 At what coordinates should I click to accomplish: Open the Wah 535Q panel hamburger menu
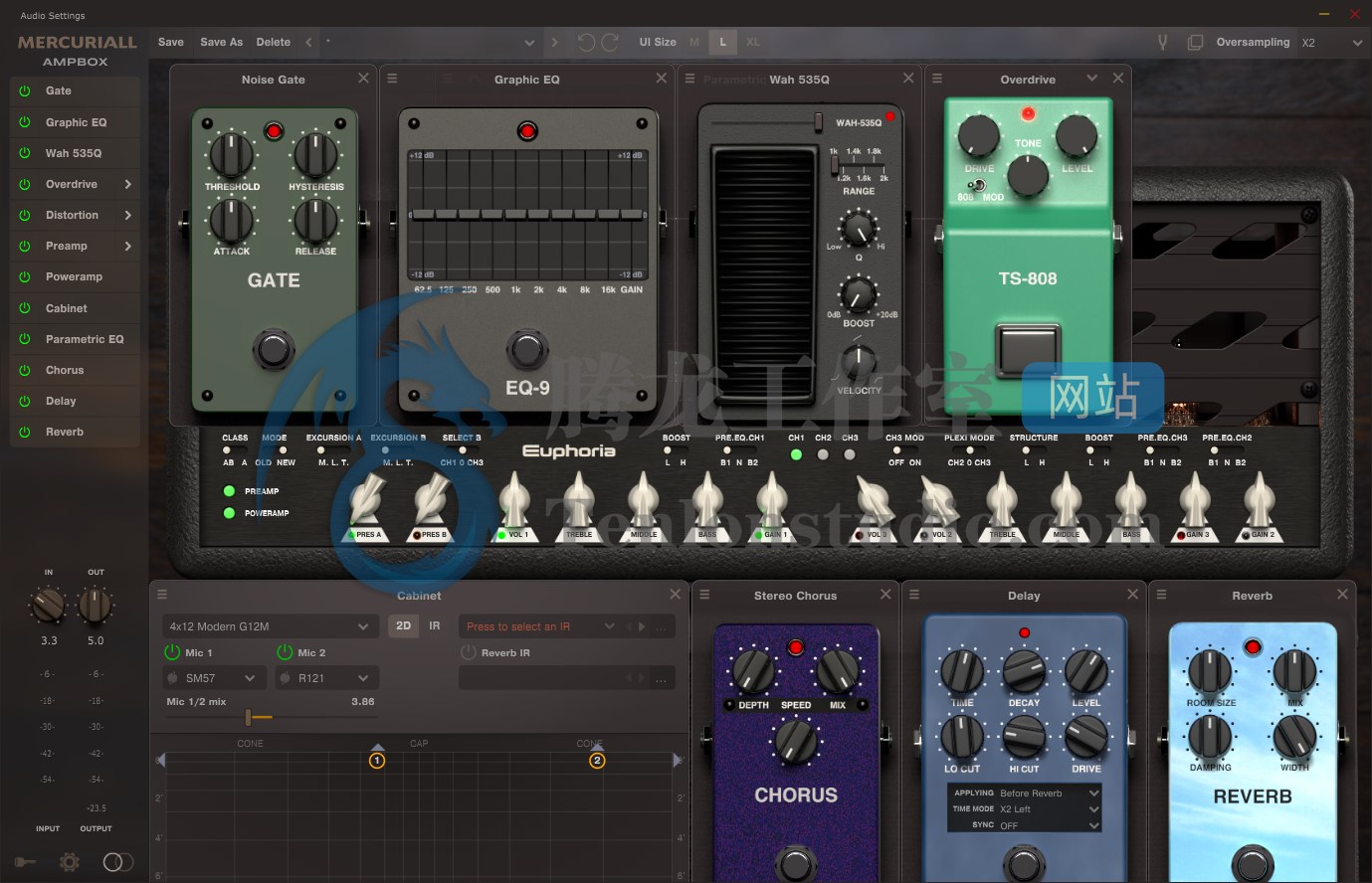688,79
